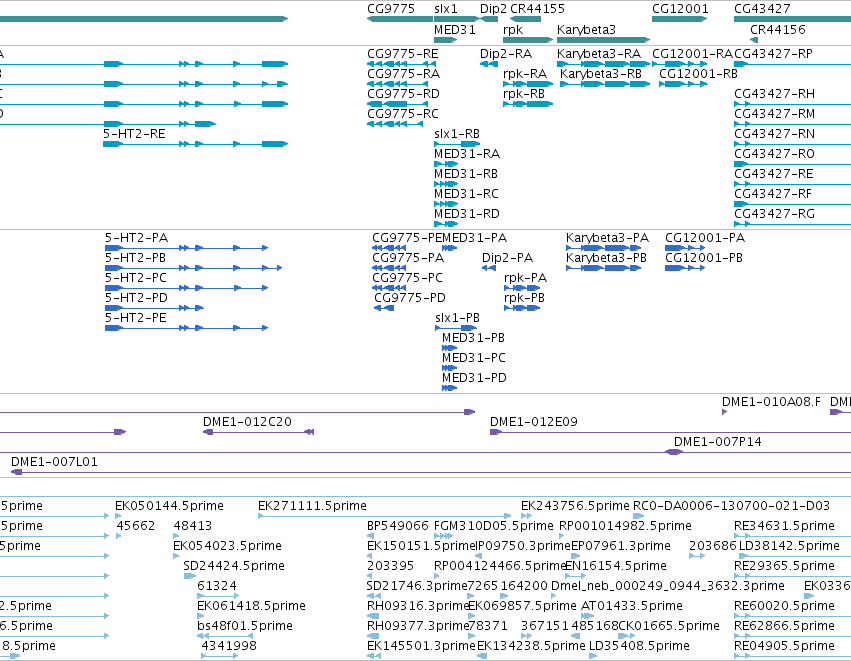Select the MED31 gene feature

tap(446, 40)
